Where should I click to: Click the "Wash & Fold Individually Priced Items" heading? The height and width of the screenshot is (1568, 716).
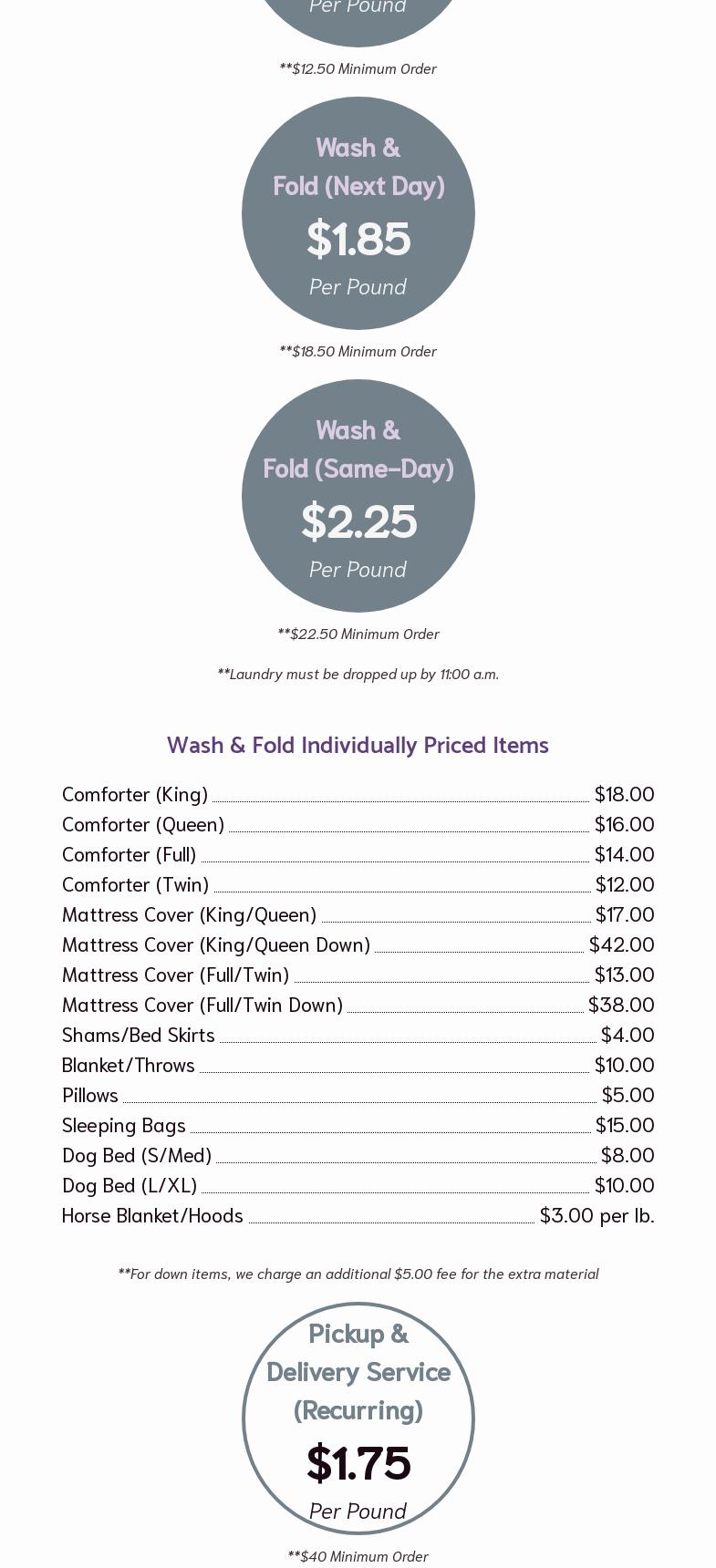358,745
